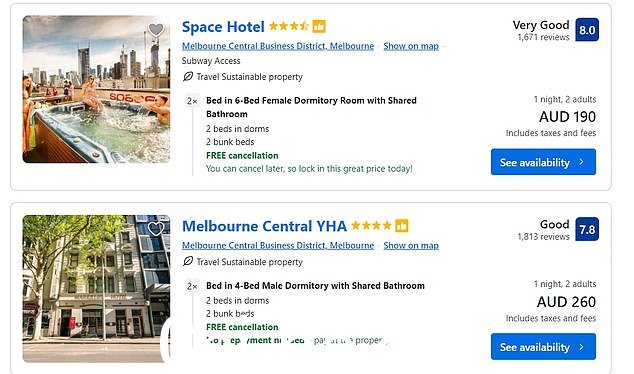The height and width of the screenshot is (374, 634).
Task: Open the Space Hotel title link
Action: 223,27
